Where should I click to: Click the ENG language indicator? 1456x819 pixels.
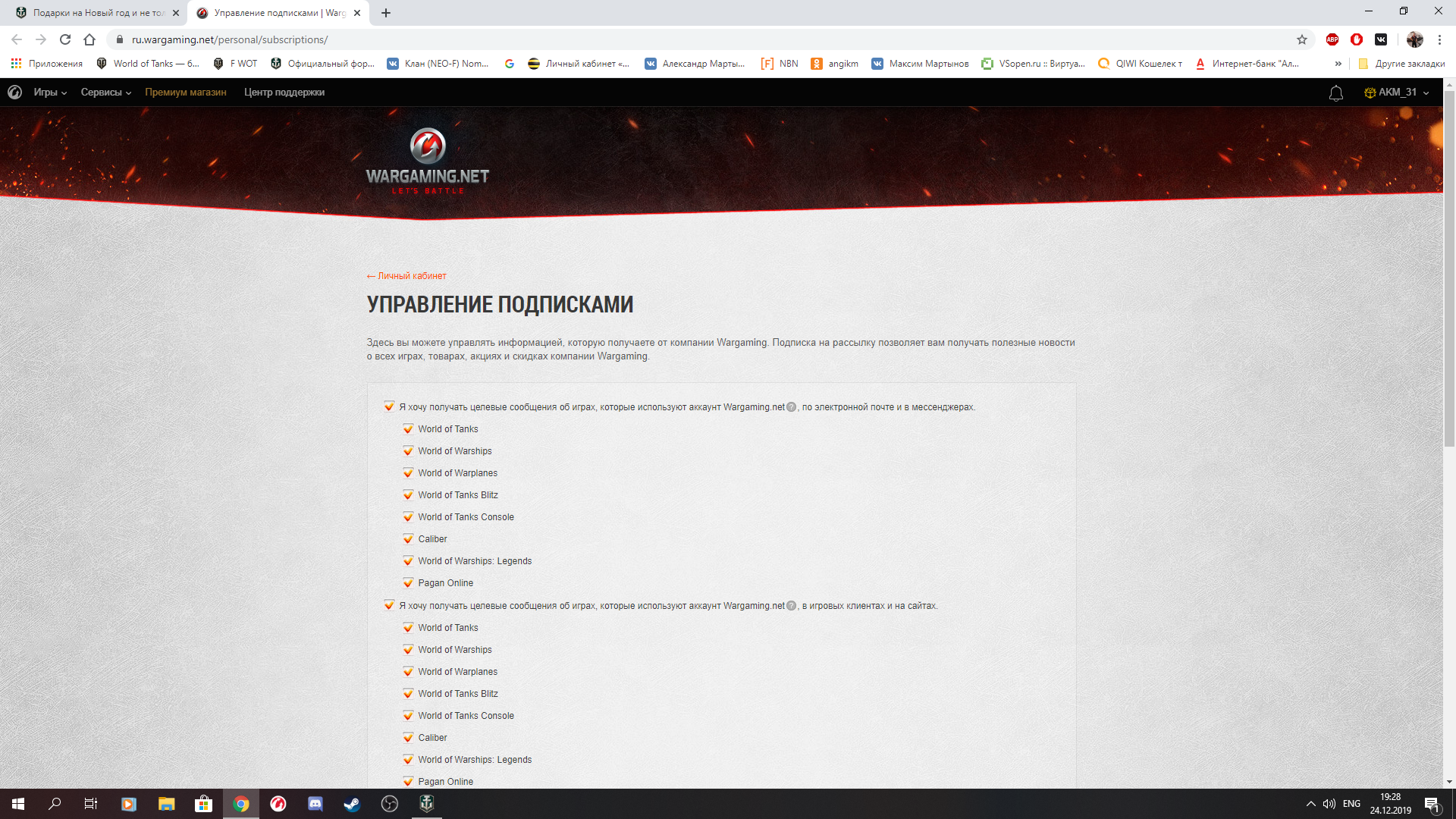1351,804
